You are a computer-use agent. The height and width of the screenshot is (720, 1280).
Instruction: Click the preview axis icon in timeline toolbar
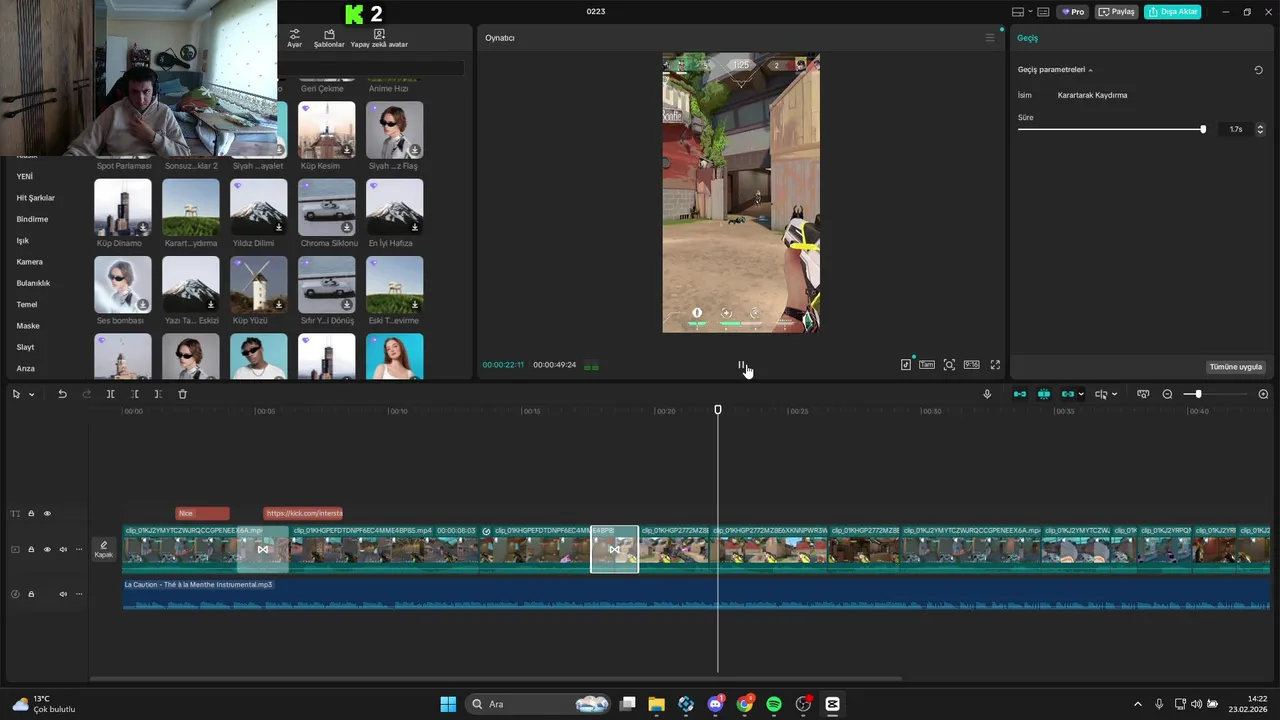[1143, 394]
